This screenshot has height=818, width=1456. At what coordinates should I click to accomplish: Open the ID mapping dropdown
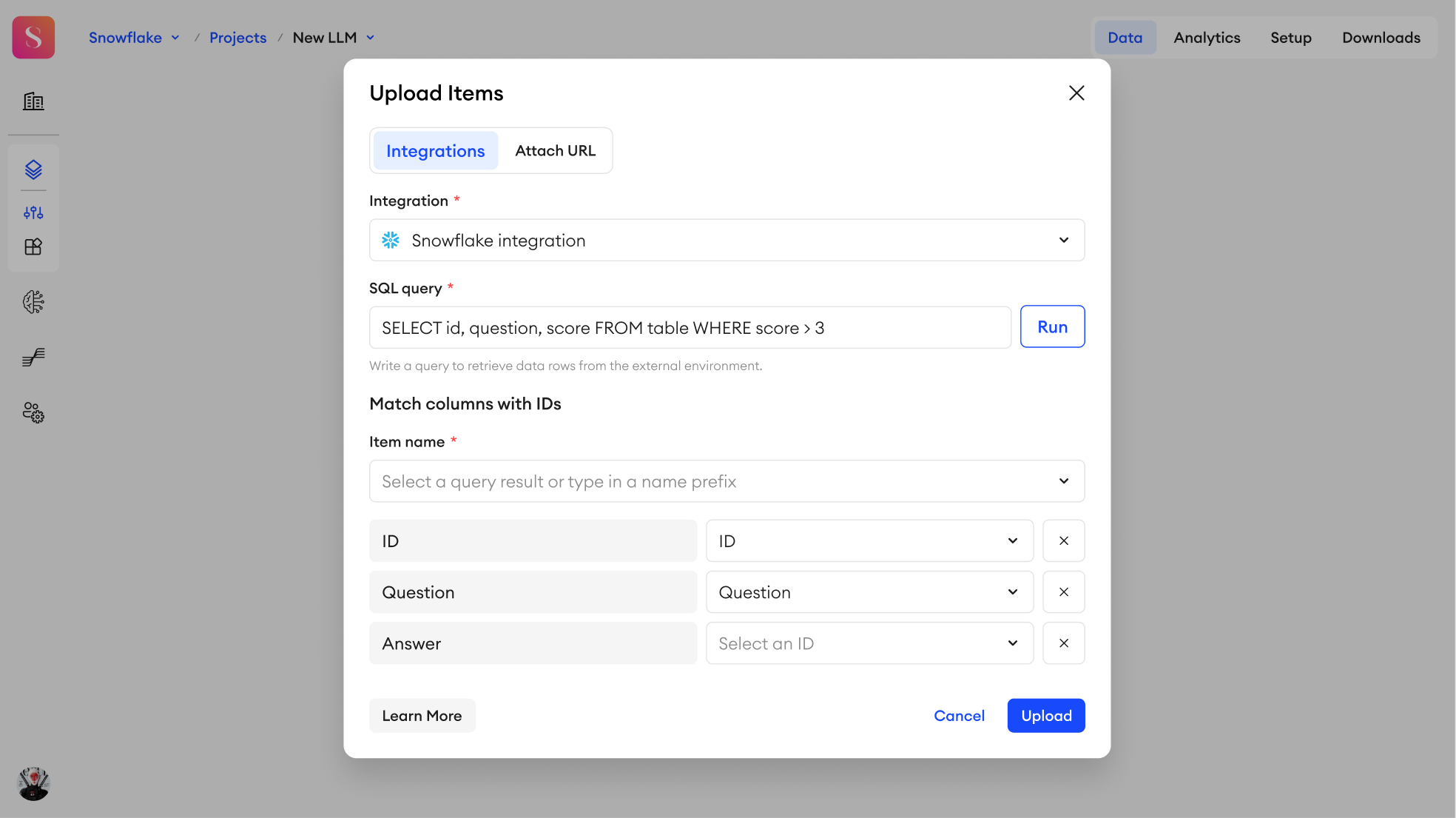(x=870, y=541)
